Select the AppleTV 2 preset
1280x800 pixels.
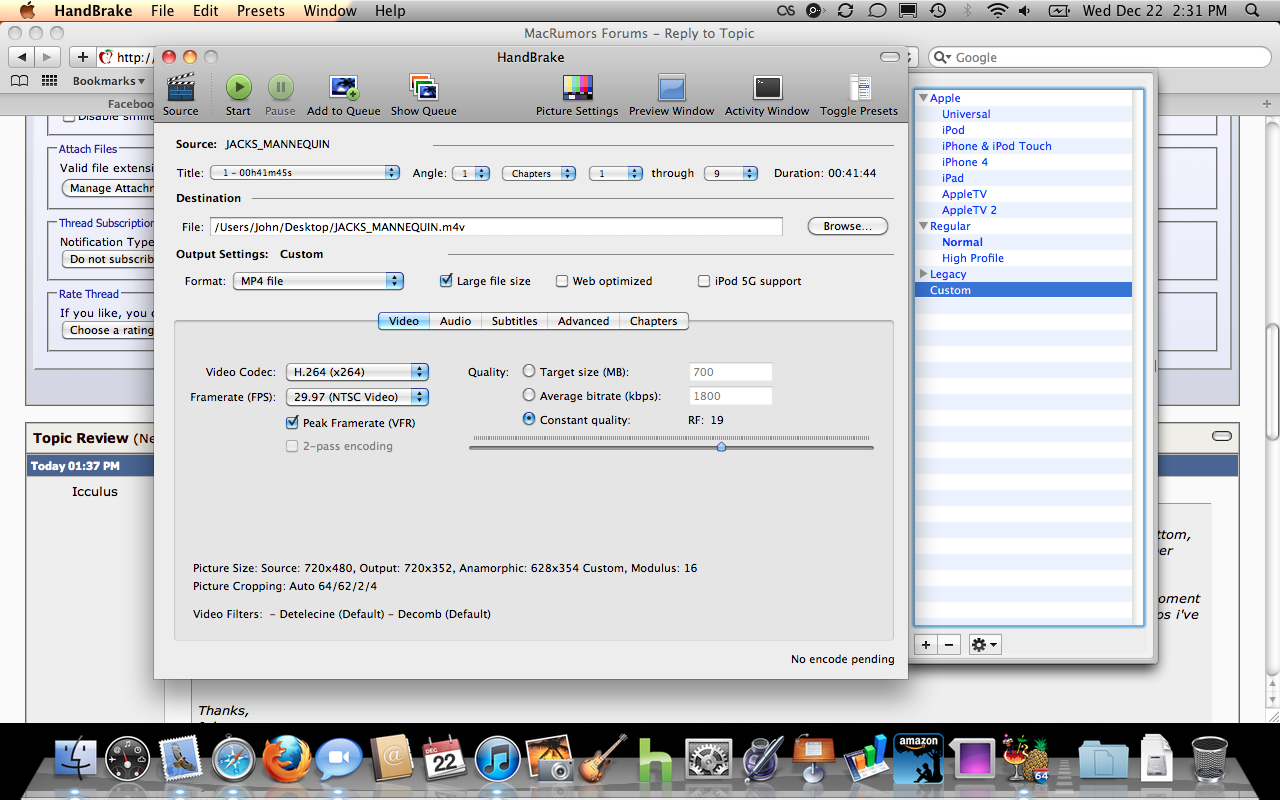969,210
